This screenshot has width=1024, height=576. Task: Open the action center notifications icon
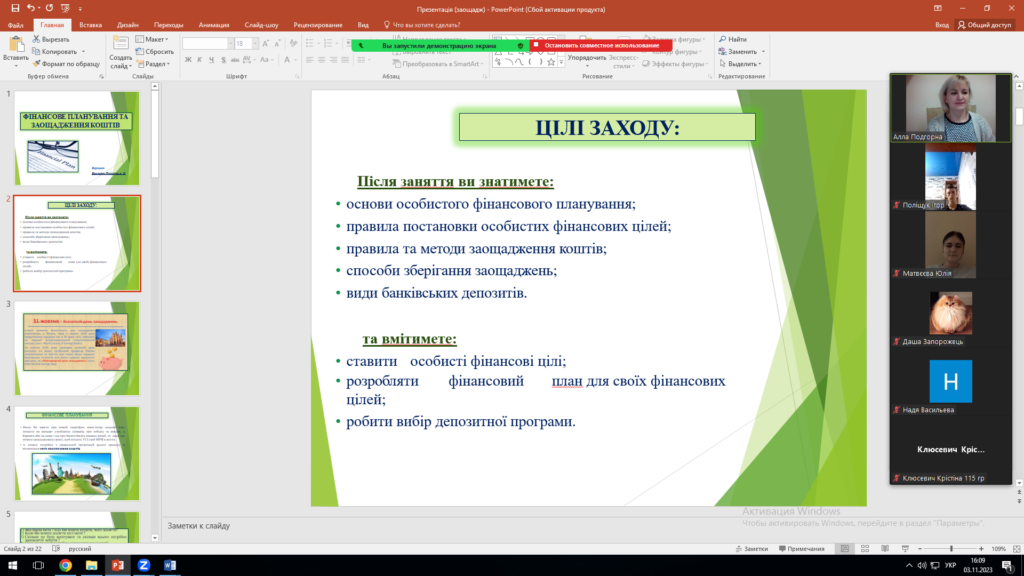click(x=1008, y=566)
